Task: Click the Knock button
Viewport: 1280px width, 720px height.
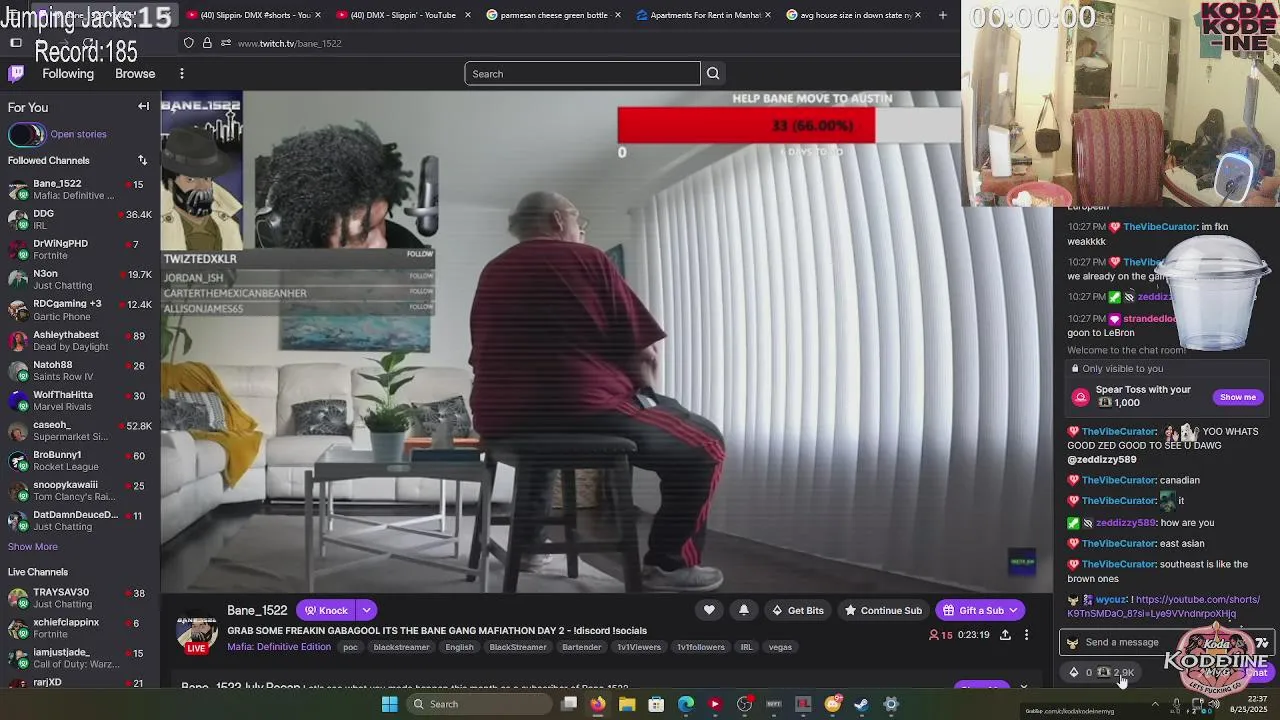Action: 326,610
